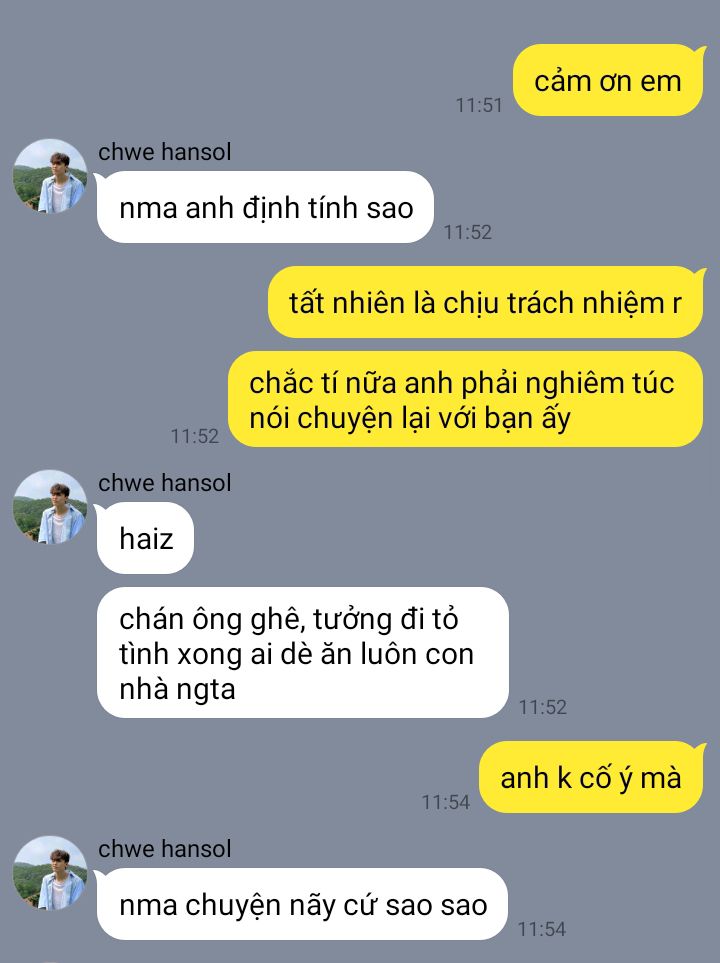The width and height of the screenshot is (720, 963).
Task: Open the avatar beside 'nma anh định tính sao'
Action: click(x=50, y=176)
